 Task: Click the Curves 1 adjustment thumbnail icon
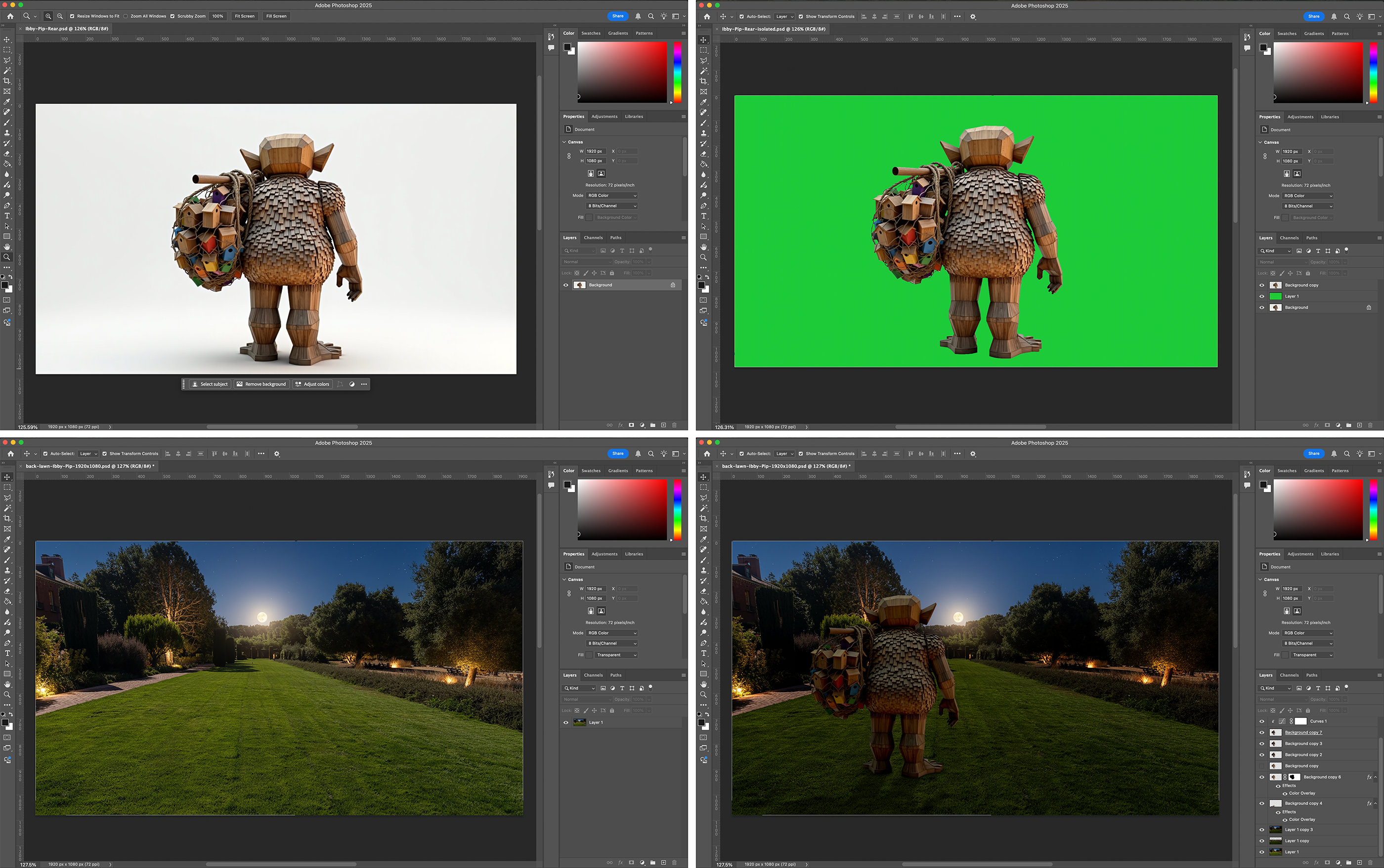(1282, 721)
